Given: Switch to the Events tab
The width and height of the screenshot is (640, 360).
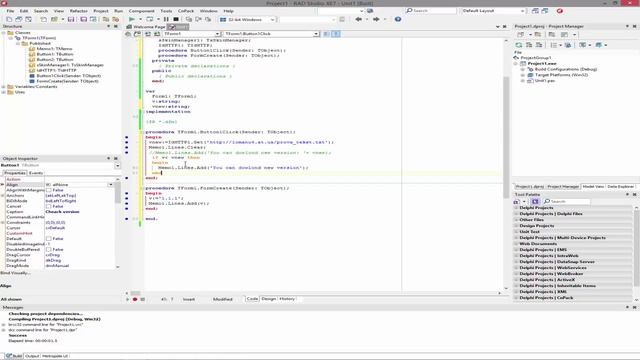Looking at the screenshot, I should click(36, 173).
